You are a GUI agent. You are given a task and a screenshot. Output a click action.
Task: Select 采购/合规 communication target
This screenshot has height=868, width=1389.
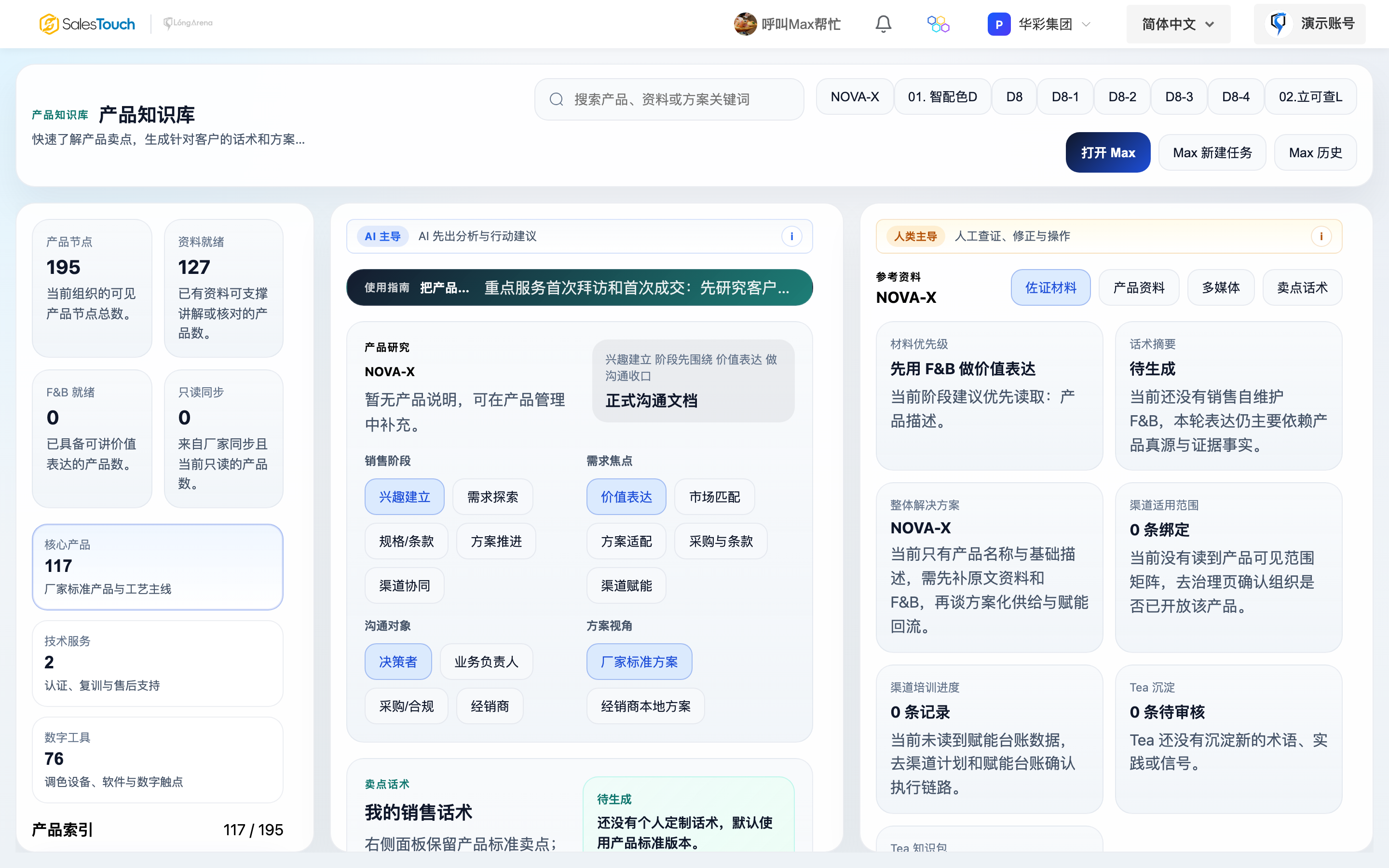click(407, 705)
